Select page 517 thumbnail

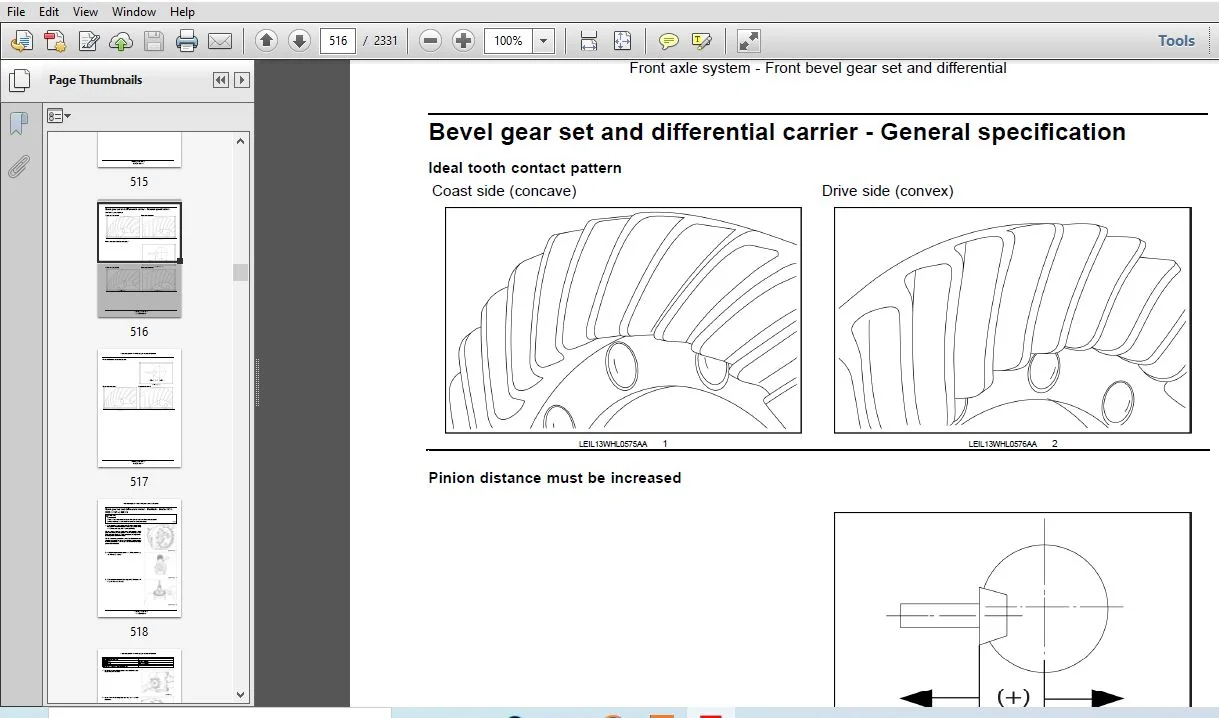tap(139, 408)
